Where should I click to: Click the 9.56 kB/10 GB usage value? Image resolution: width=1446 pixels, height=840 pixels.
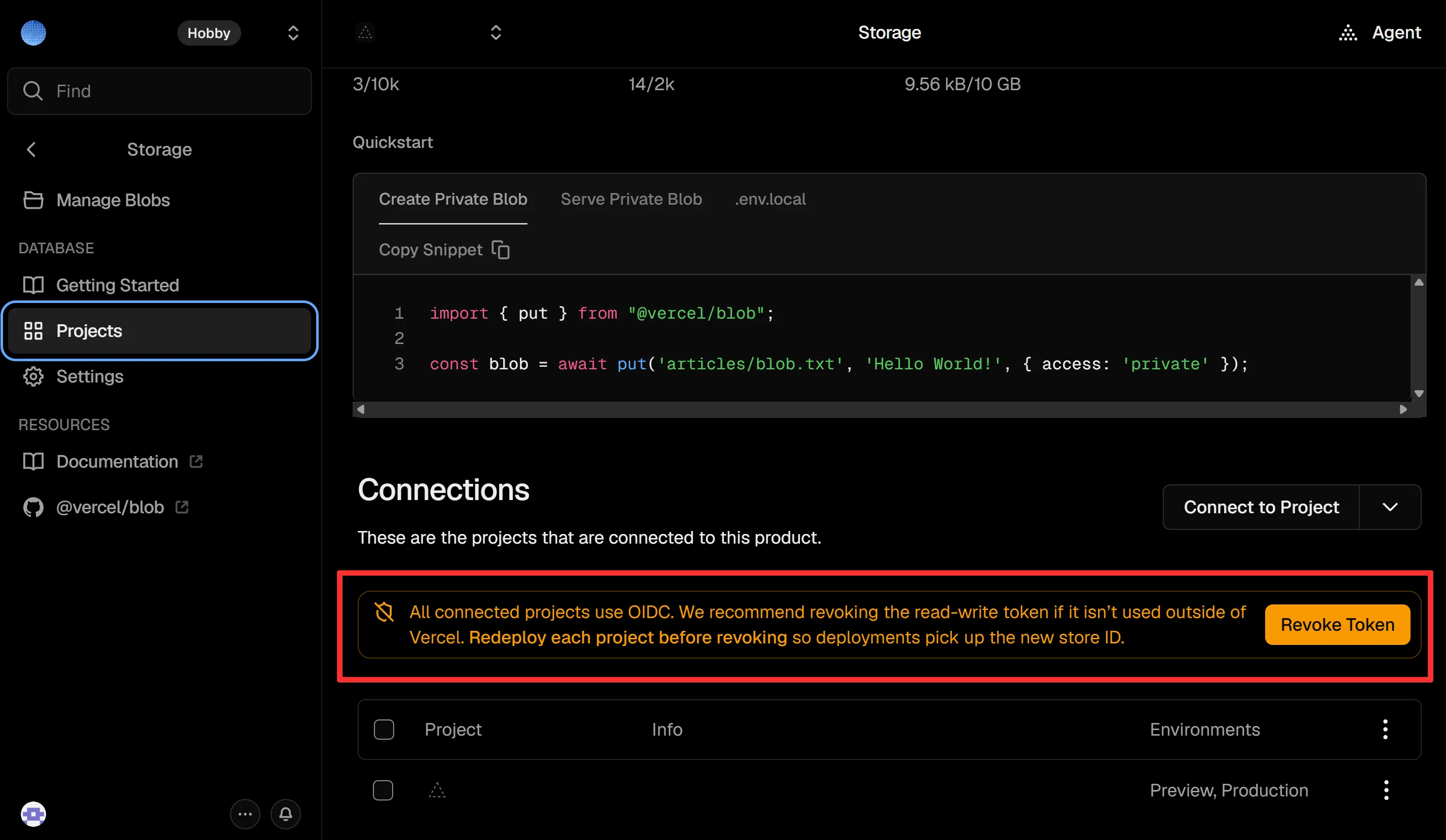962,84
